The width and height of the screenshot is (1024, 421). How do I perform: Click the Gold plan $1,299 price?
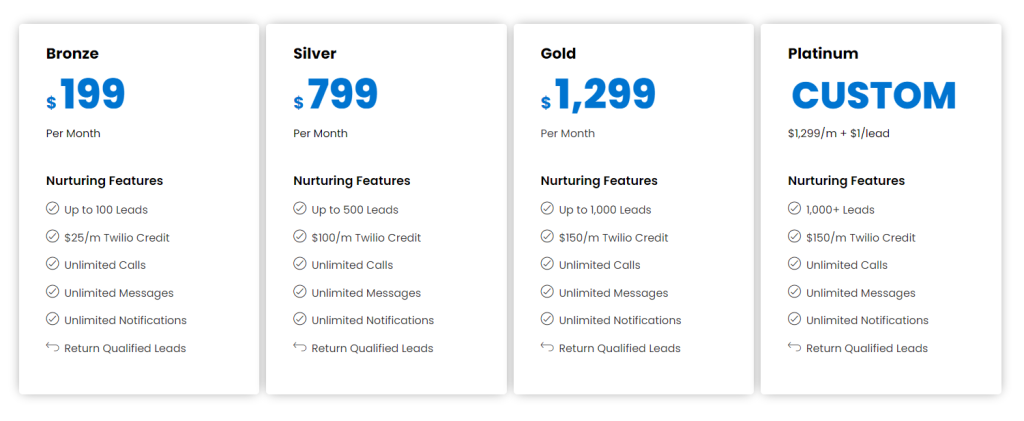[x=598, y=95]
